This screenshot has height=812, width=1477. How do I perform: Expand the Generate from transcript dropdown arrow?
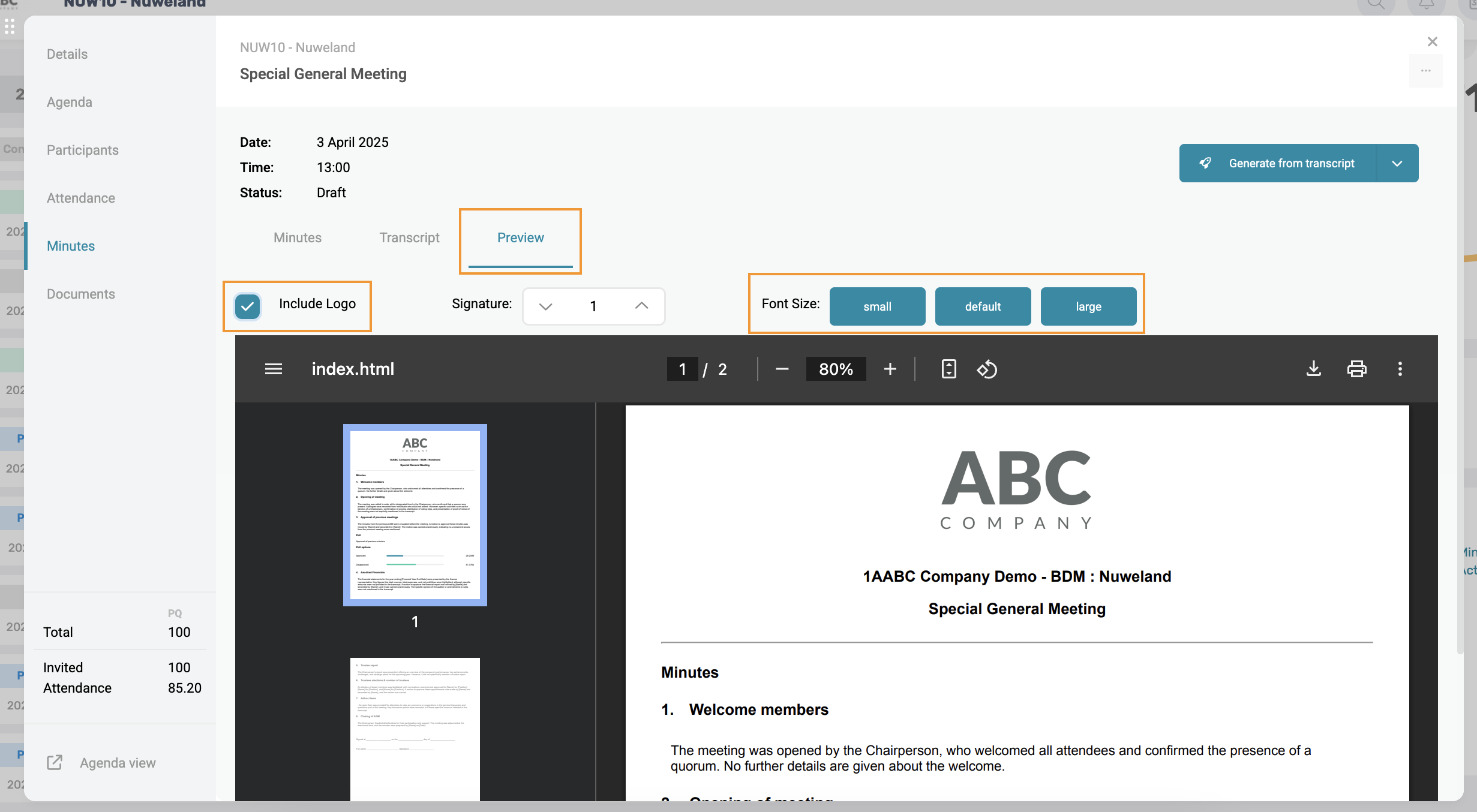[x=1397, y=163]
